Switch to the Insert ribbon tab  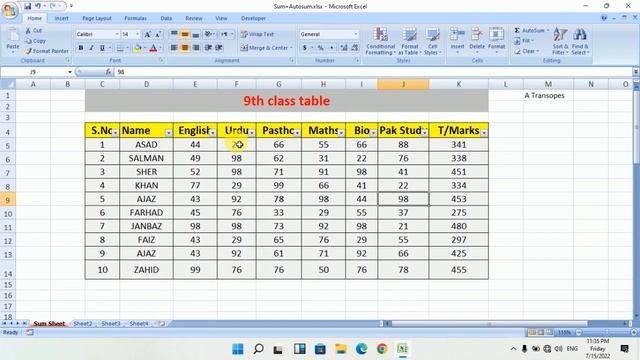coord(62,18)
